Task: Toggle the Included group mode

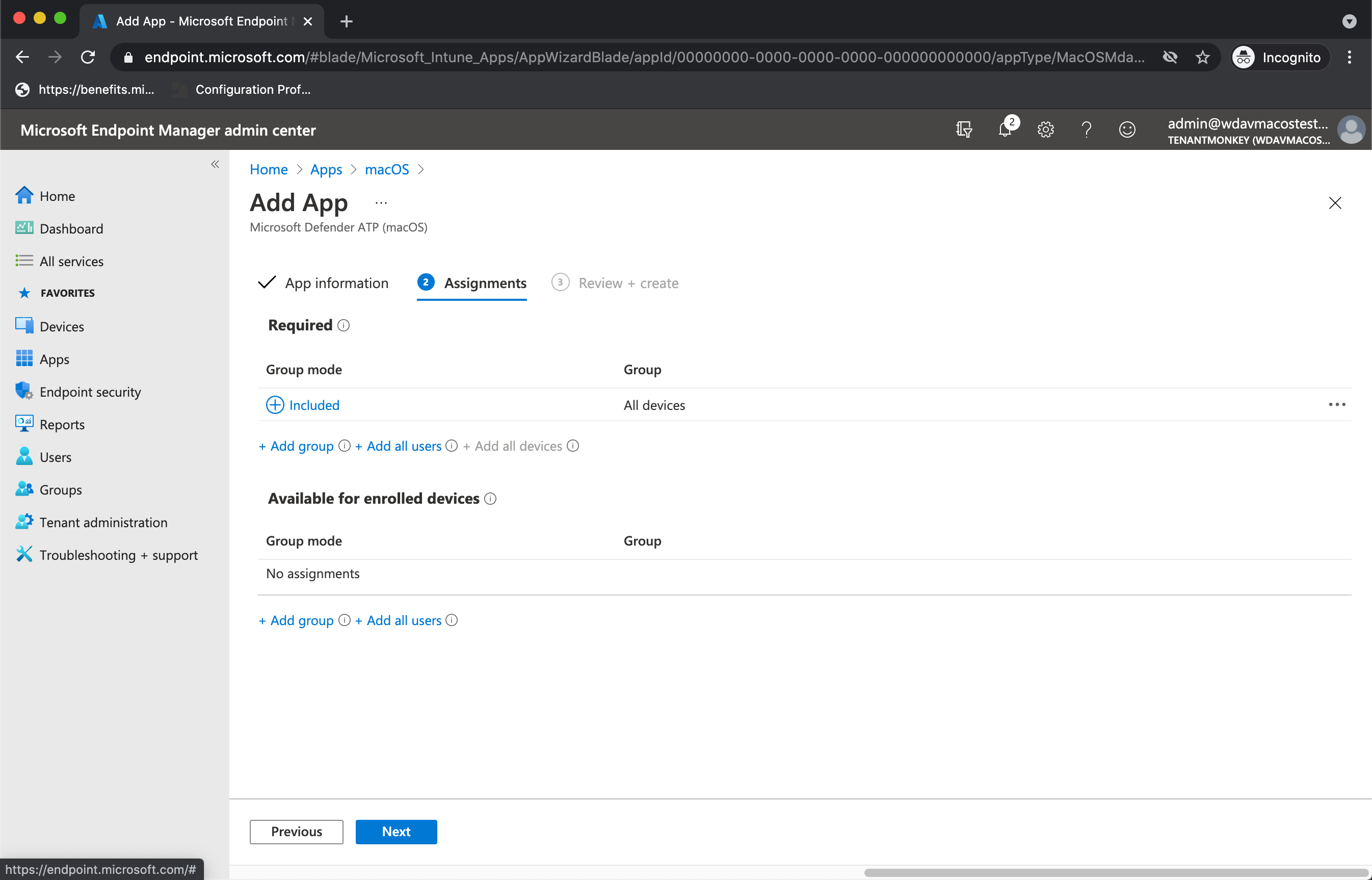Action: click(303, 405)
